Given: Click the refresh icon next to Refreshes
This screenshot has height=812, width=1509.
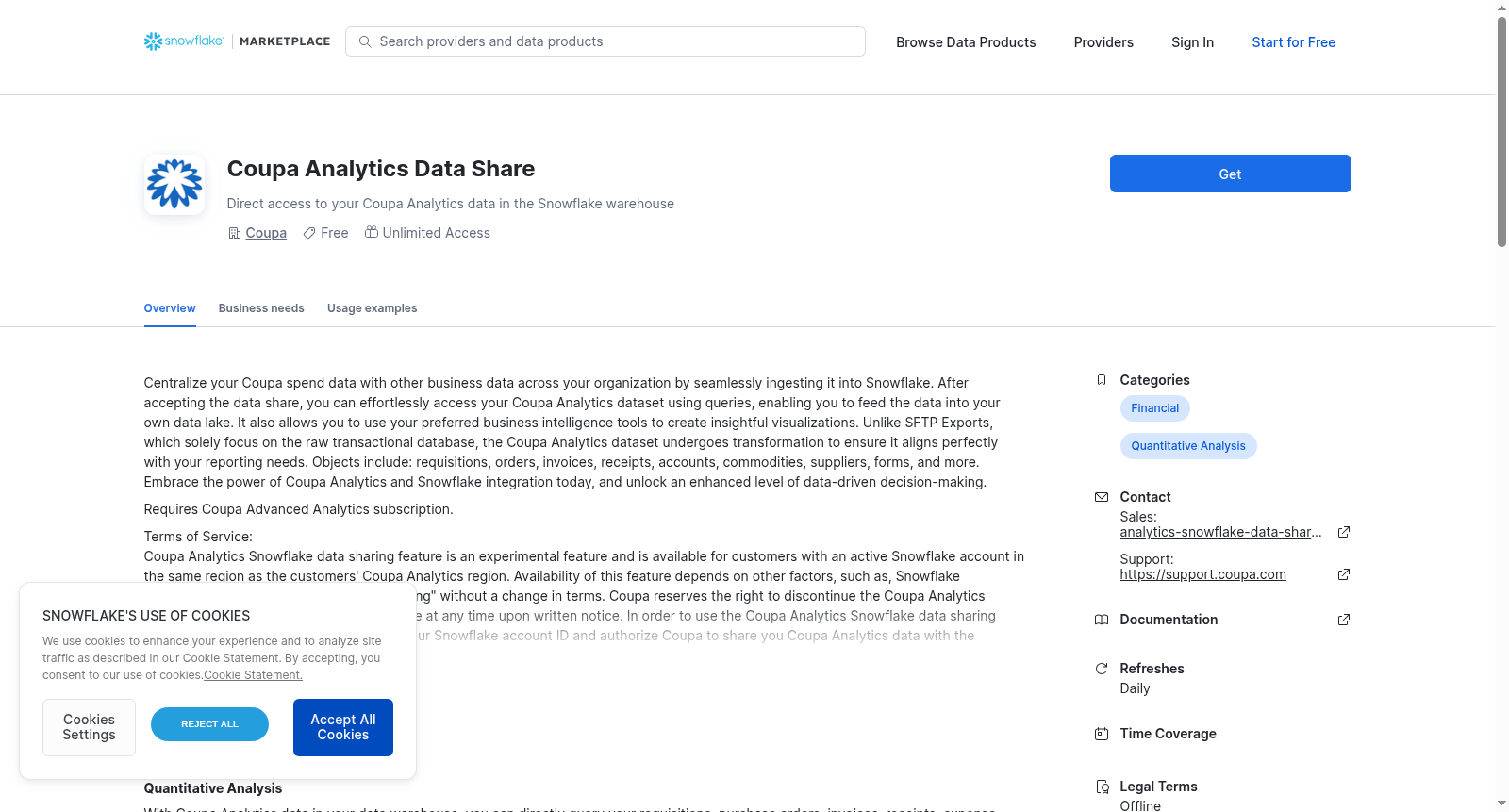Looking at the screenshot, I should [1102, 669].
